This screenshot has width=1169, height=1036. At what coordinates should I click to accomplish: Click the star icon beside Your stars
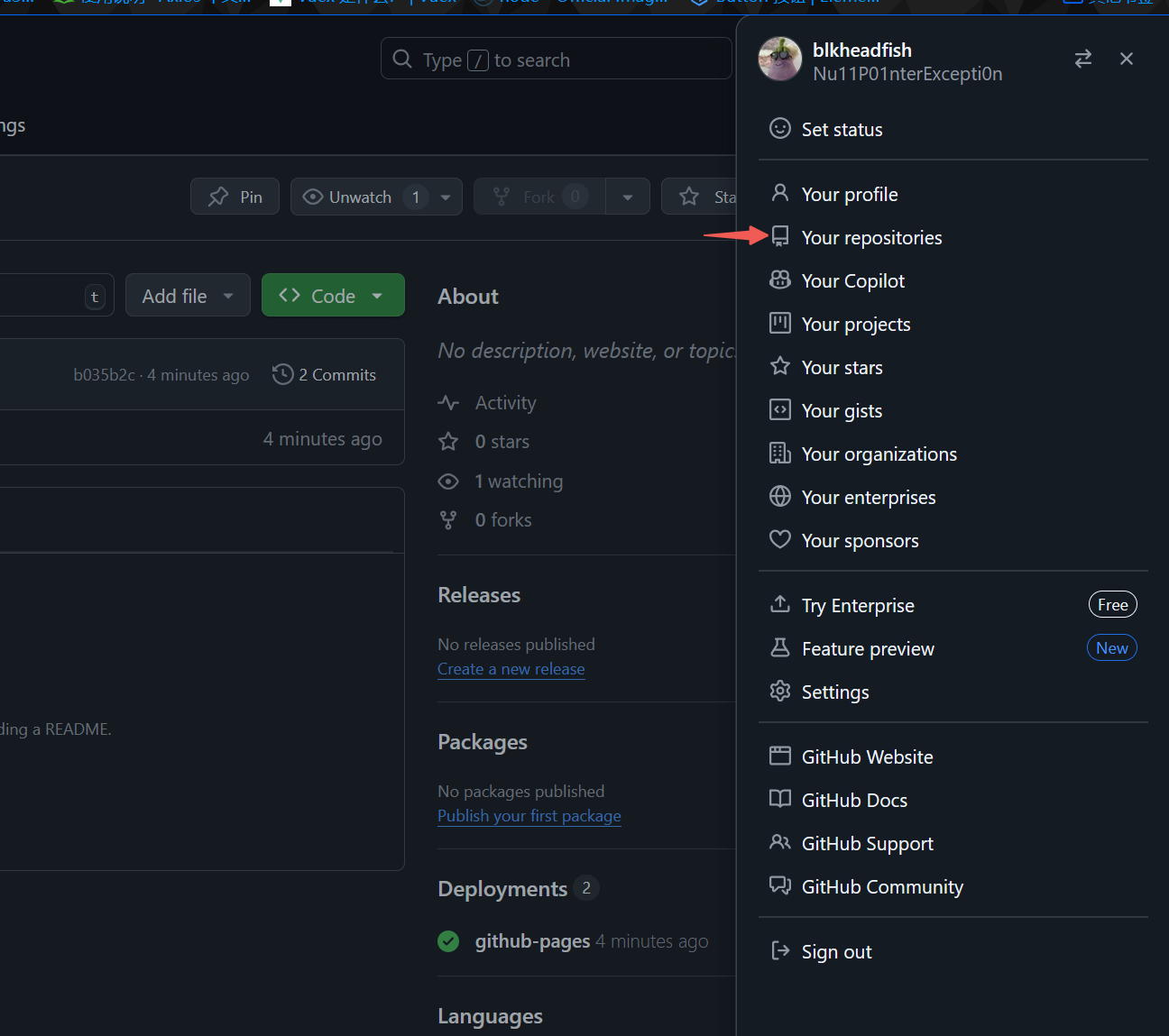(x=780, y=366)
